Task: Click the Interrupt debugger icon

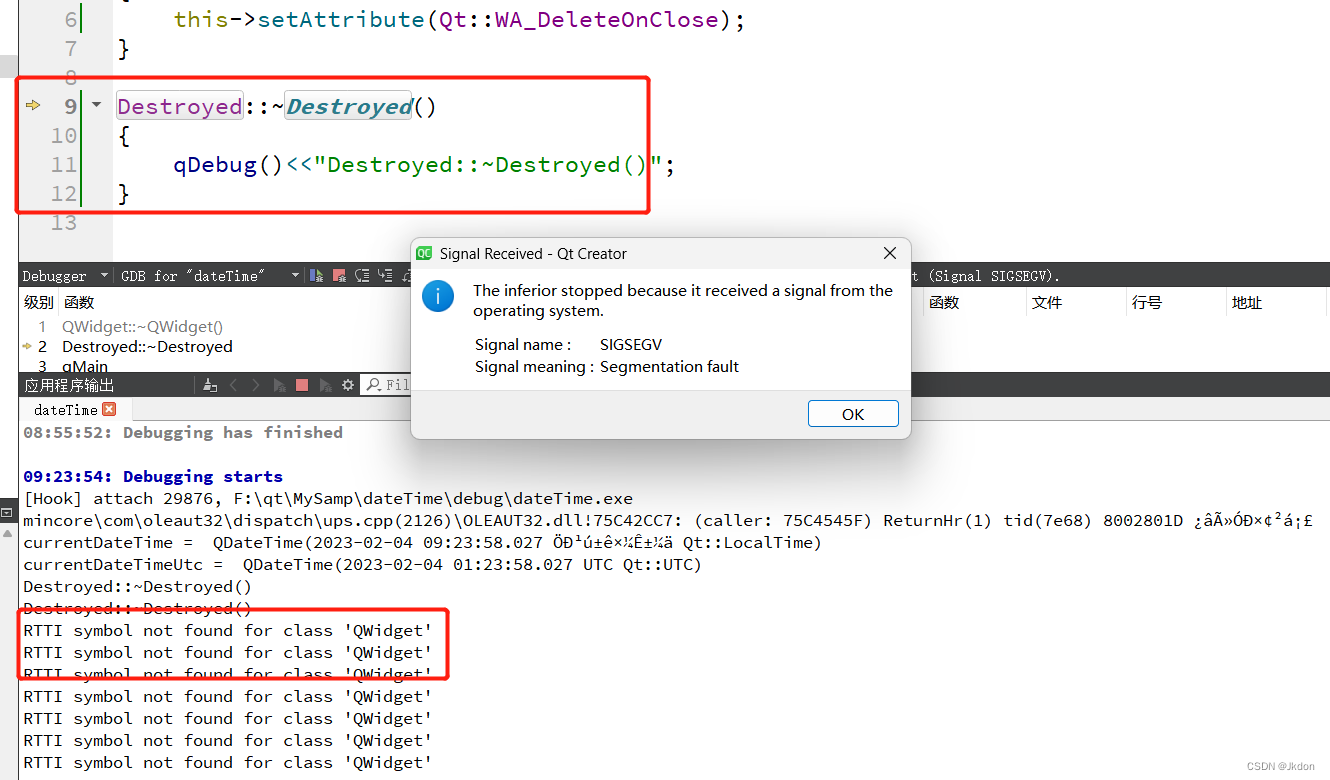Action: [338, 276]
